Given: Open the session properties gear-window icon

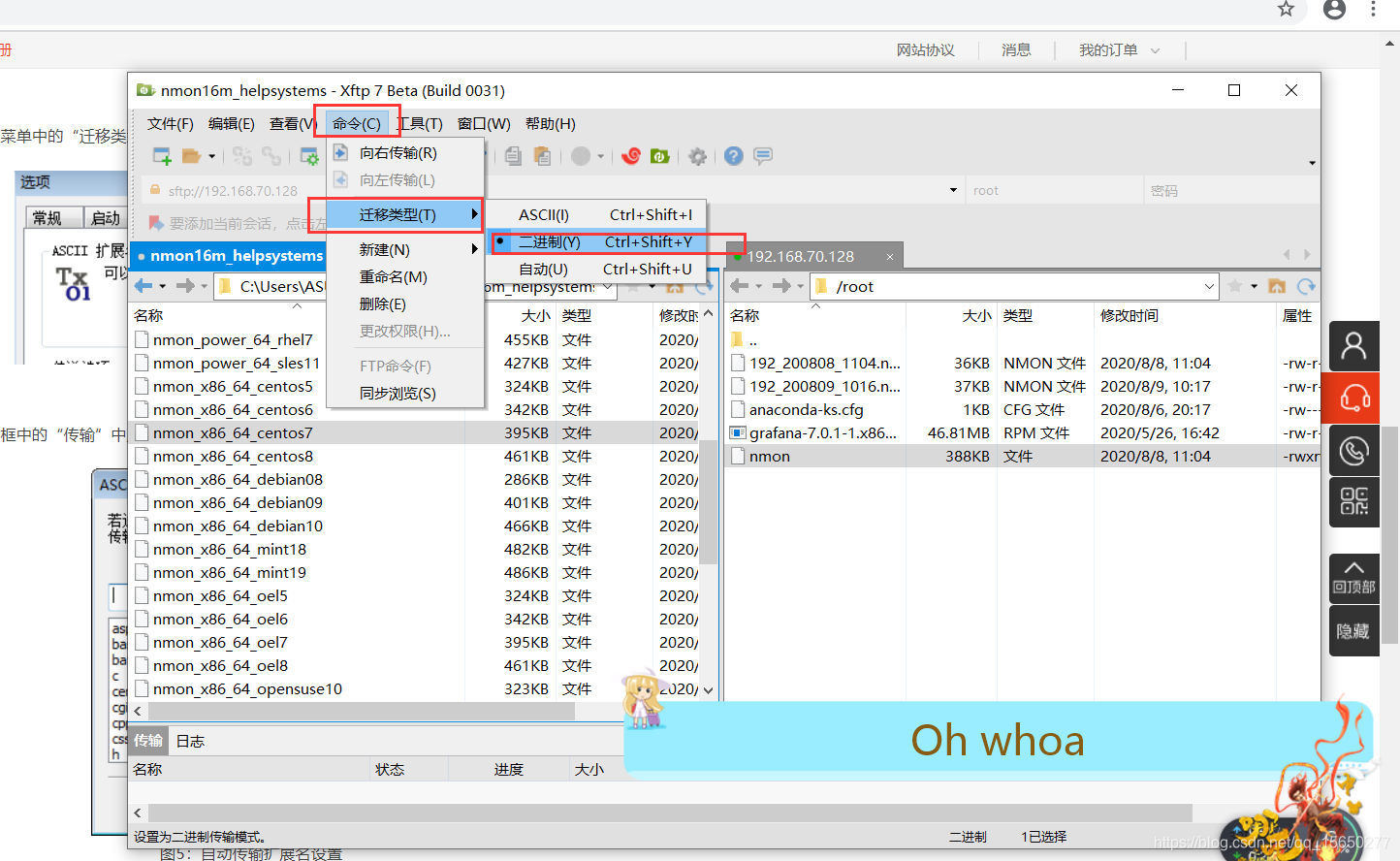Looking at the screenshot, I should (309, 156).
